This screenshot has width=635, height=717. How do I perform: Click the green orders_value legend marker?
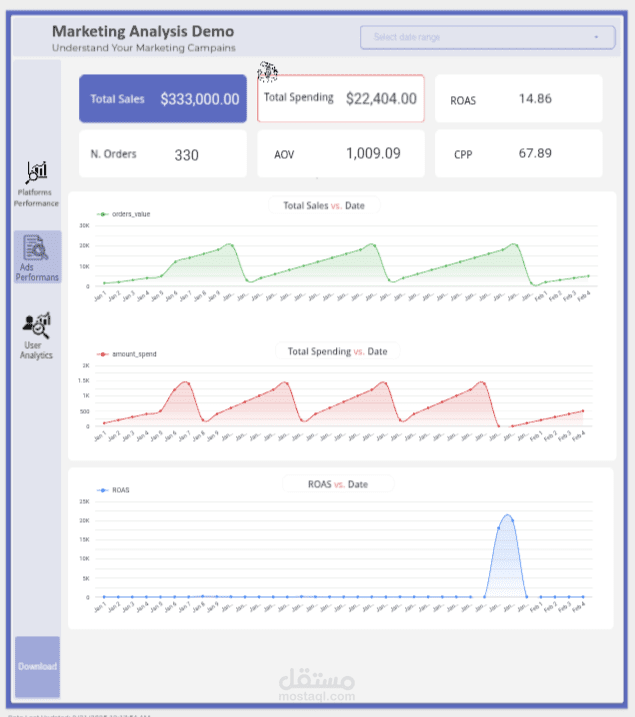tap(102, 214)
